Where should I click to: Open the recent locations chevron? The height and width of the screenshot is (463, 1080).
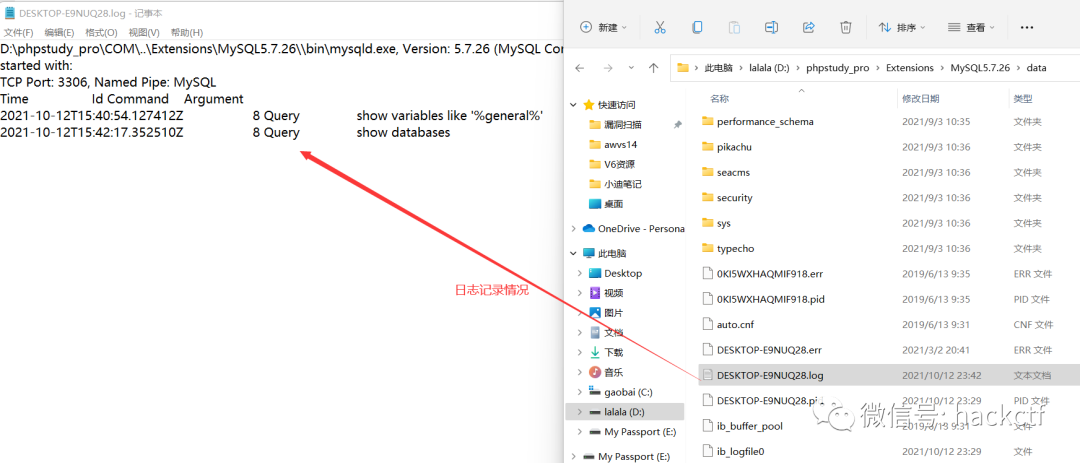click(631, 68)
